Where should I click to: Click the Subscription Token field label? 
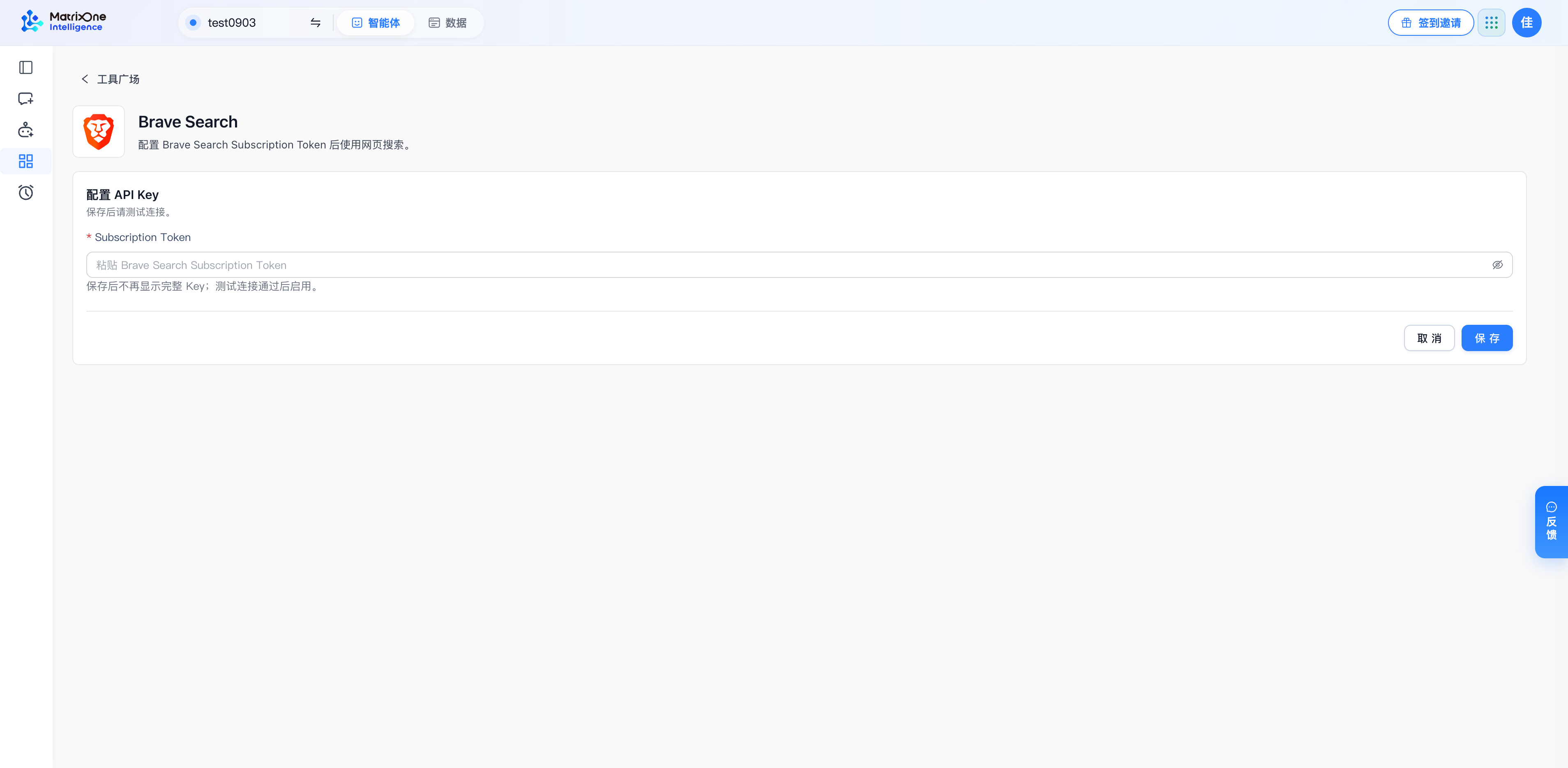(x=143, y=238)
